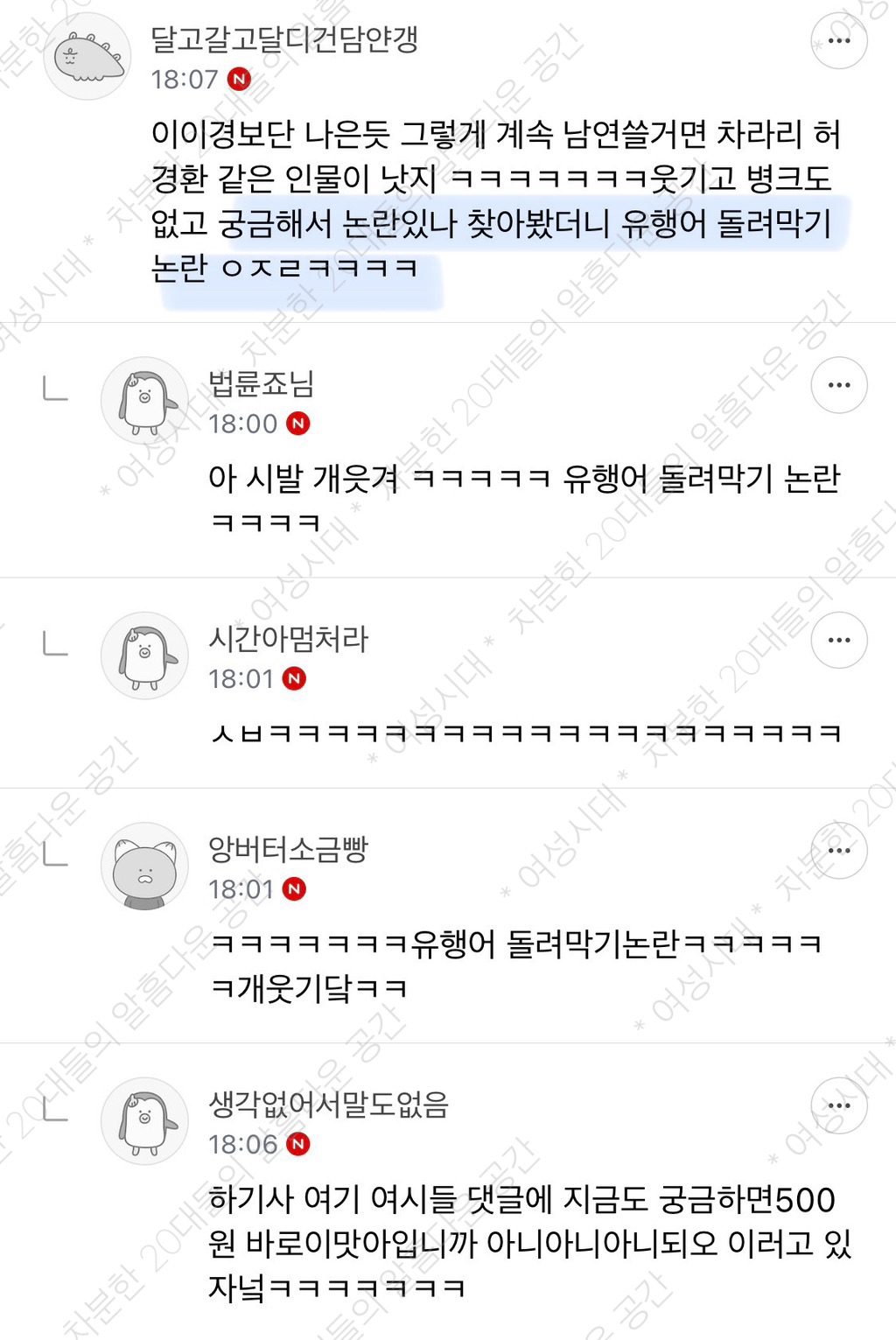Viewport: 896px width, 1340px height.
Task: Click the new badge next to 18:07
Action: coord(239,80)
